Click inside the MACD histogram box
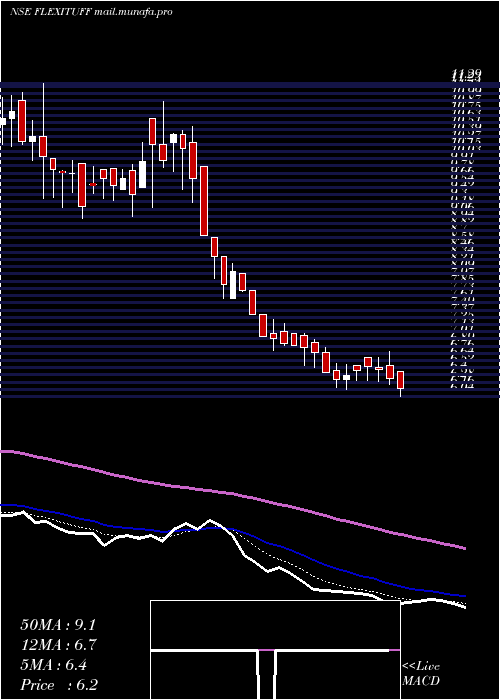The height and width of the screenshot is (700, 500). pos(275,650)
